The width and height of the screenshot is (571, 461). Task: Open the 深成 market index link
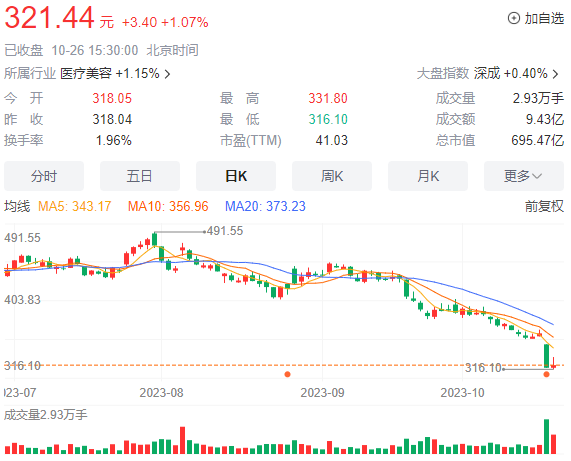[x=487, y=74]
